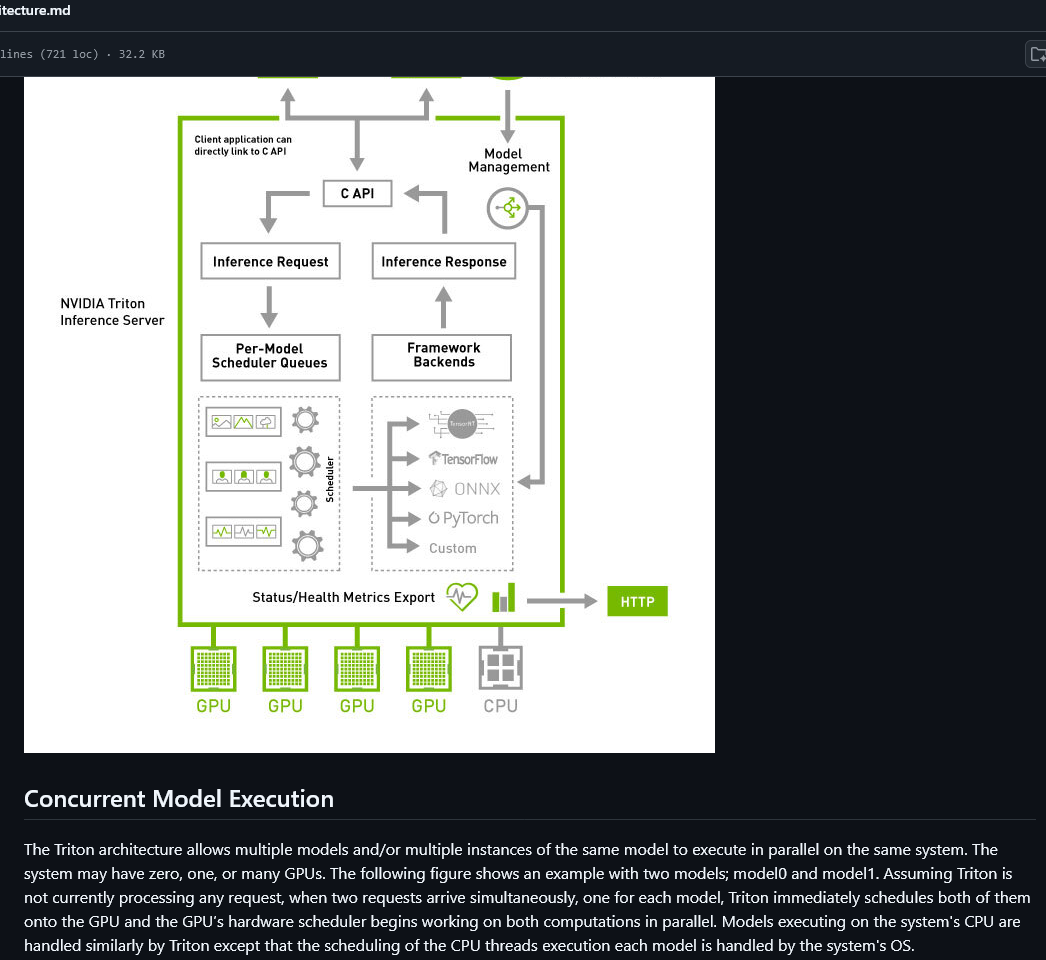The height and width of the screenshot is (960, 1046).
Task: Click the 'Concurrent Model Execution' heading
Action: point(179,799)
